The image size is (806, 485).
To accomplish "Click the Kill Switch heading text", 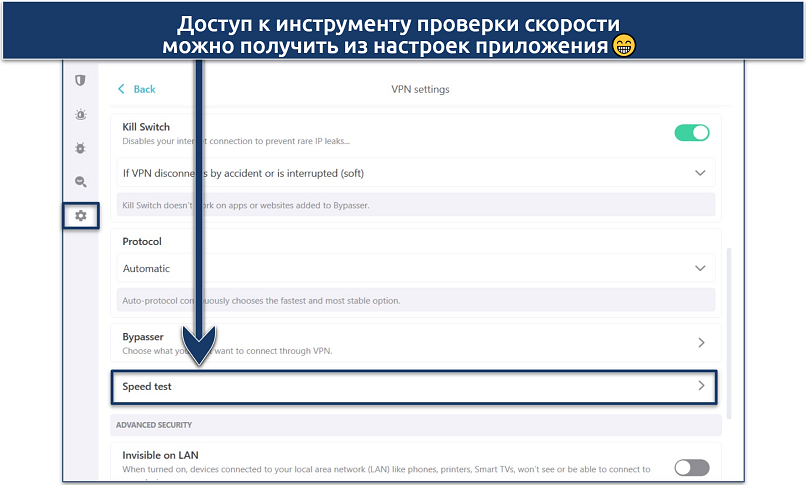I will (146, 127).
